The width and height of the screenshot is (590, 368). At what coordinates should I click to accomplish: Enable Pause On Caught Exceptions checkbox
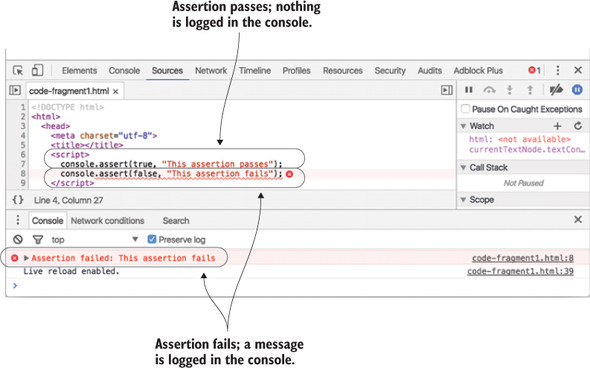coord(465,109)
